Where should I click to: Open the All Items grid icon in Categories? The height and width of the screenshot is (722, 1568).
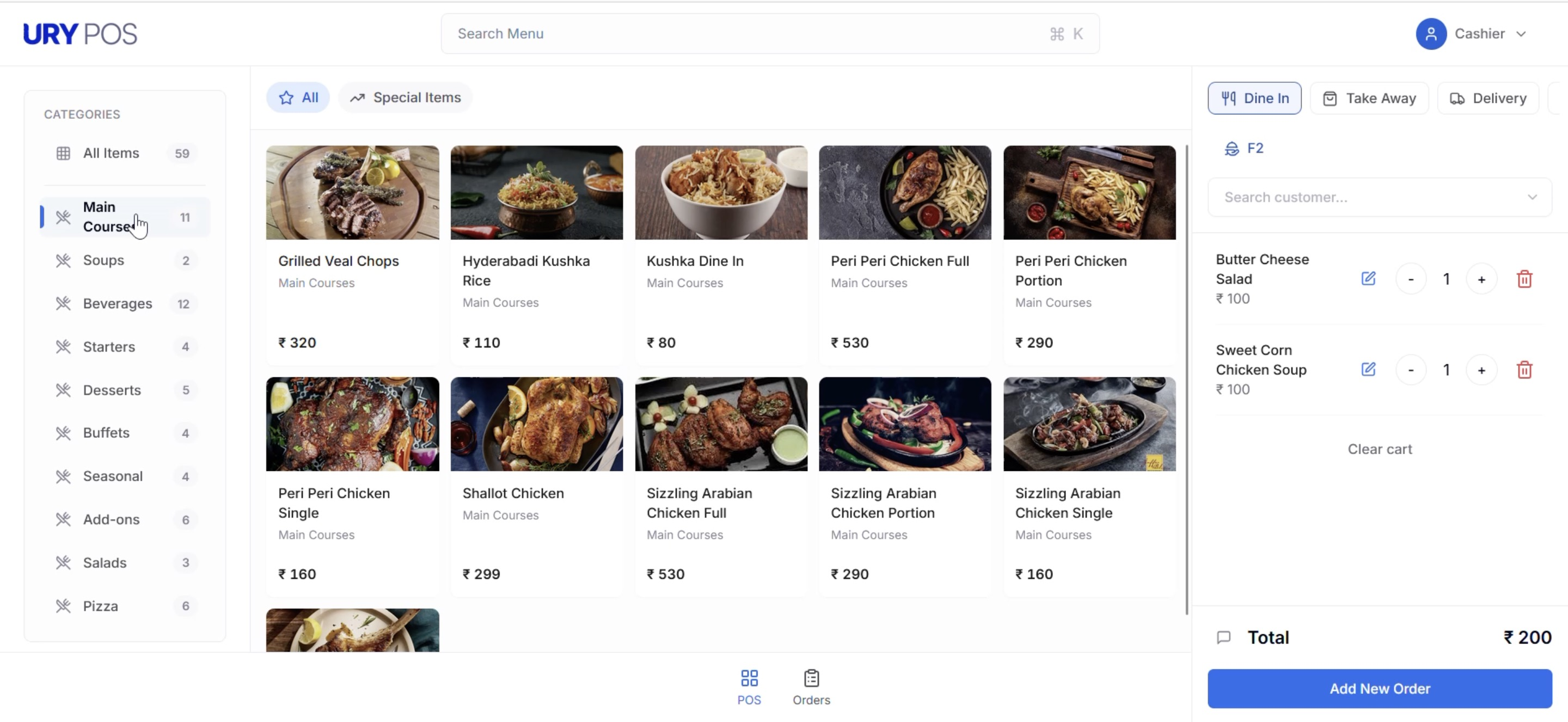click(x=63, y=153)
